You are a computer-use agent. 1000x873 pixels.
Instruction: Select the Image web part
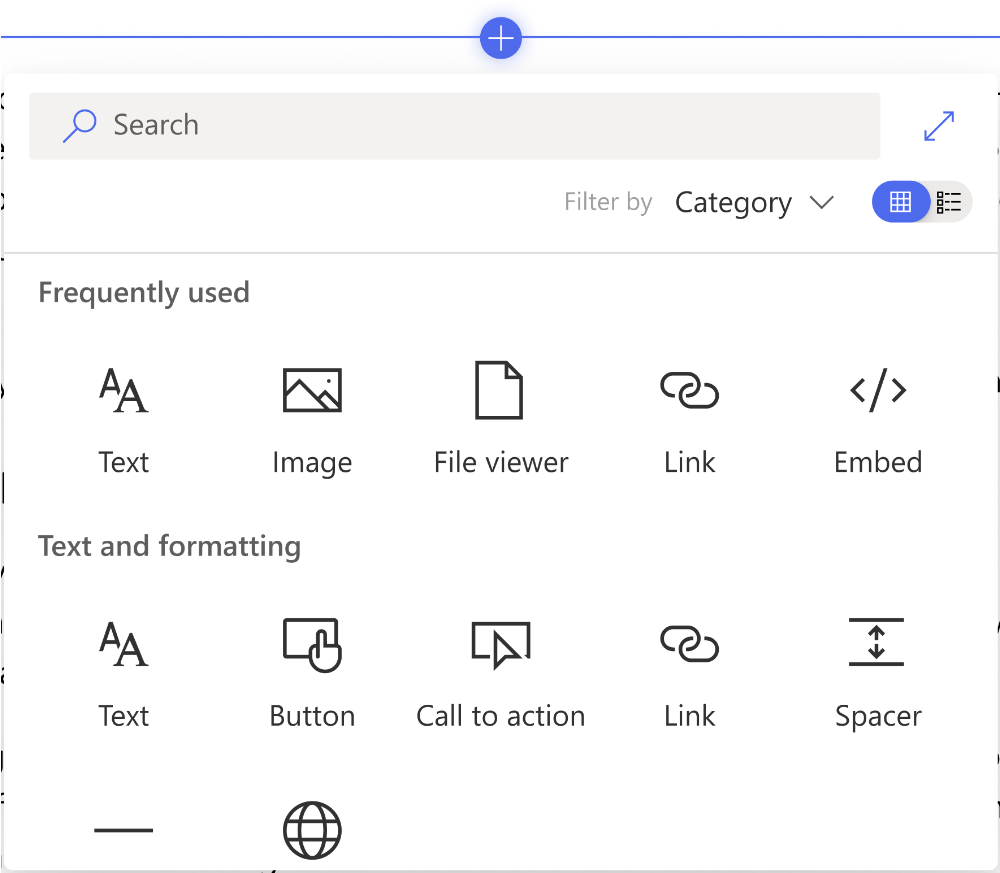pyautogui.click(x=312, y=418)
